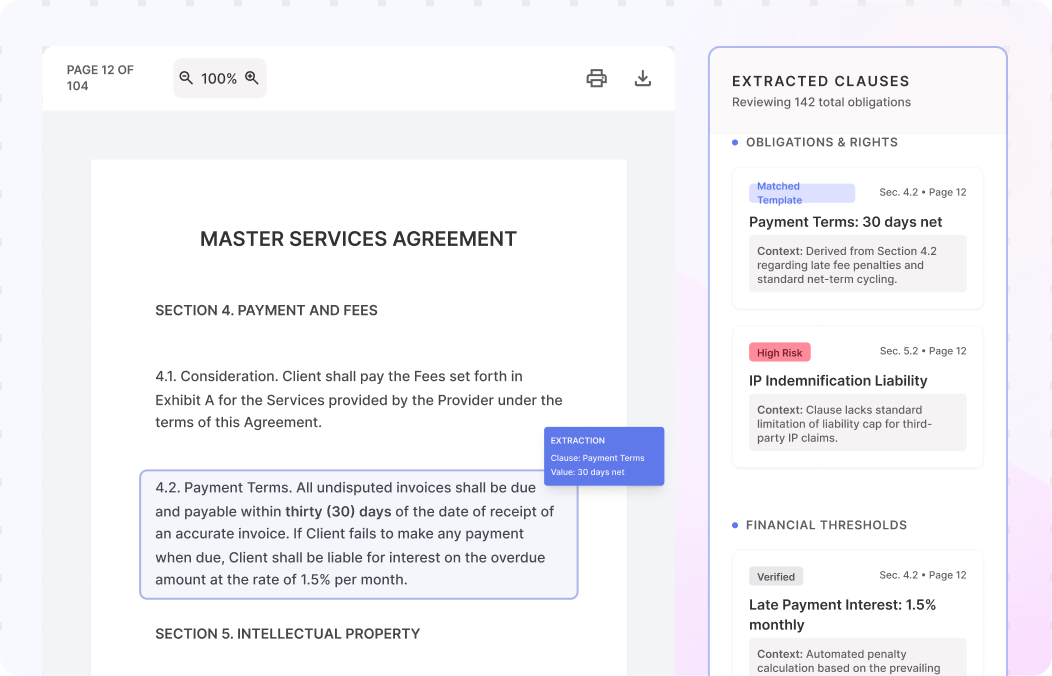Viewport: 1052px width, 676px height.
Task: Click the EXTRACTION tooltip for Payment Terms
Action: tap(604, 456)
